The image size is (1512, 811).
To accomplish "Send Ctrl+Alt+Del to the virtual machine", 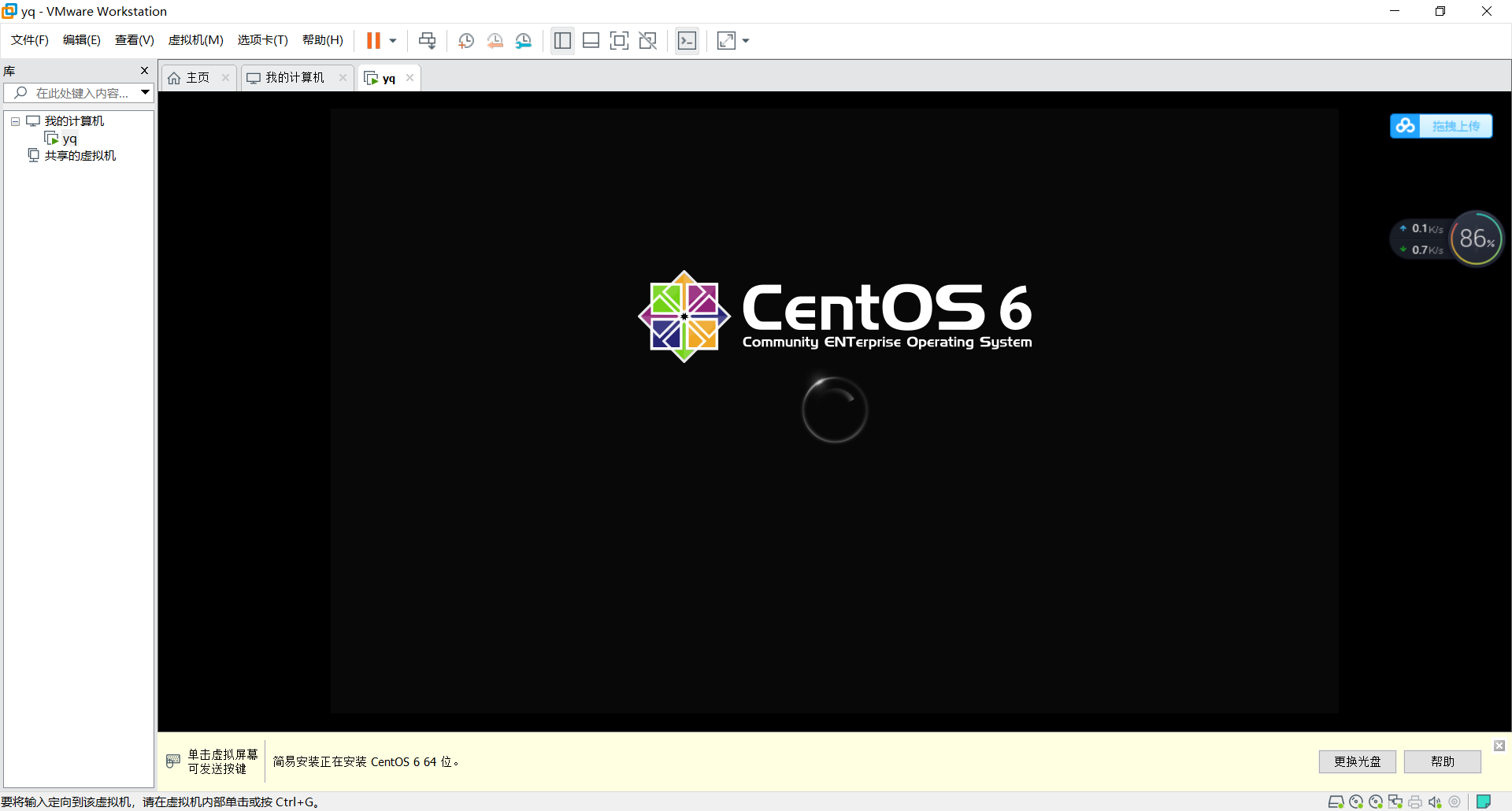I will (x=428, y=41).
